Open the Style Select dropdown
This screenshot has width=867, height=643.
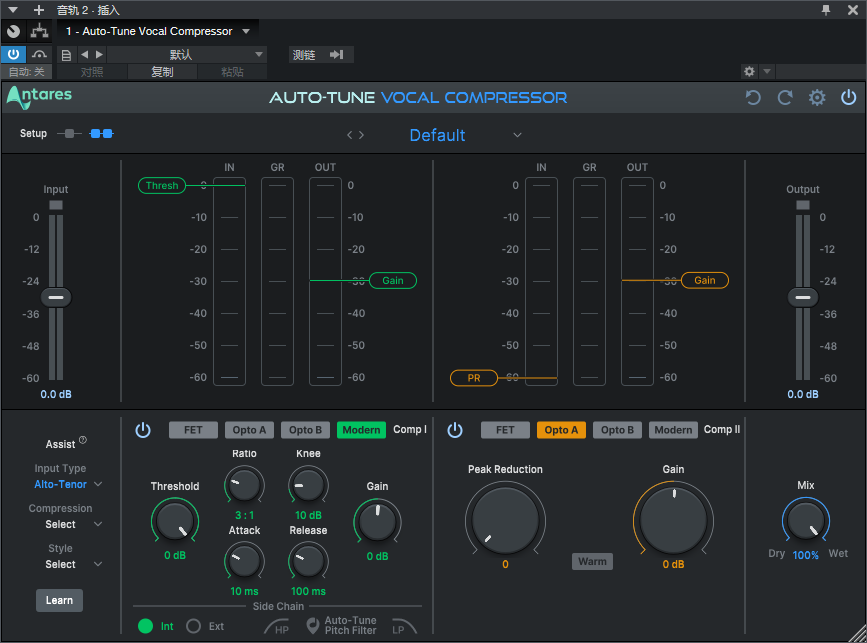[73, 564]
